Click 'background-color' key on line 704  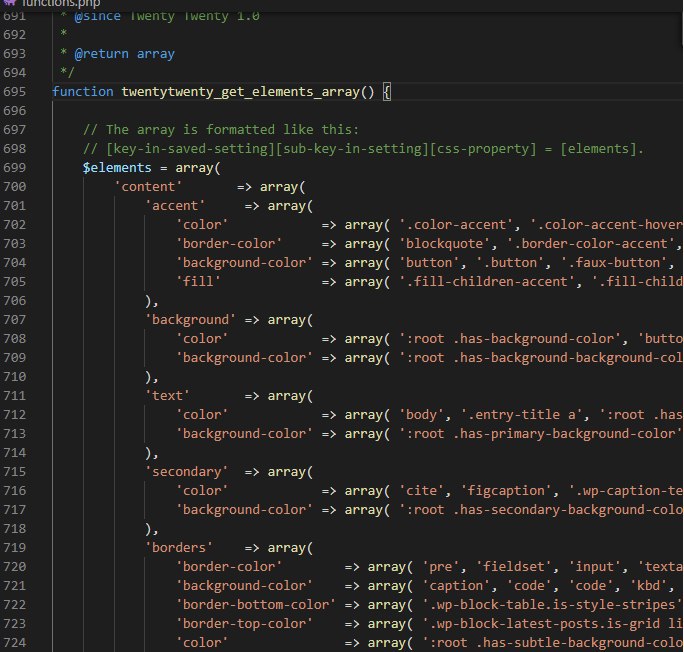[244, 263]
